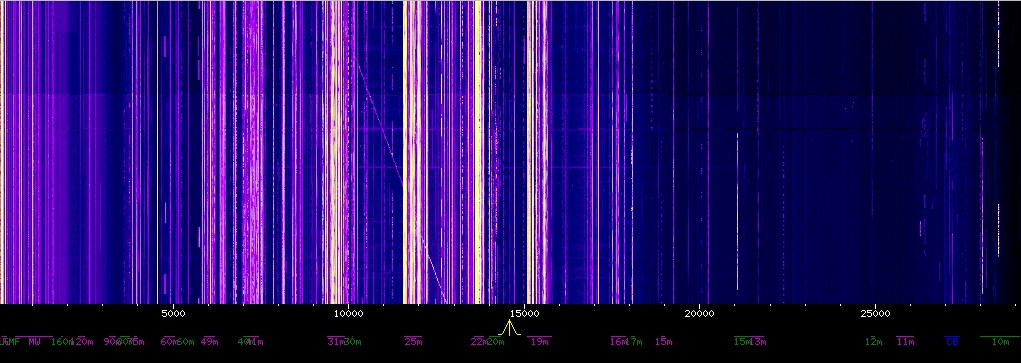
Task: Select the green 30m band label
Action: 353,341
